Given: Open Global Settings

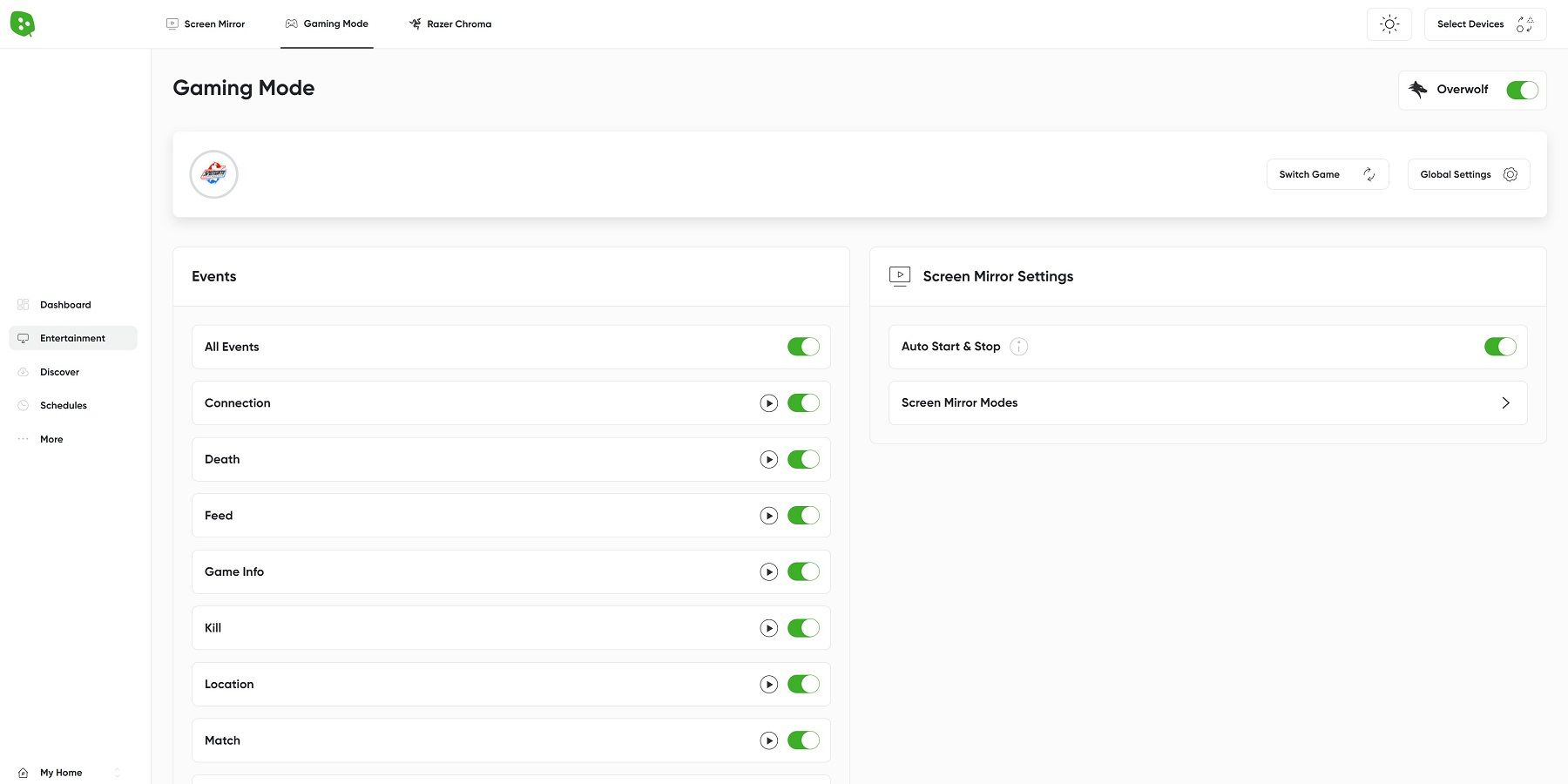Looking at the screenshot, I should tap(1469, 174).
